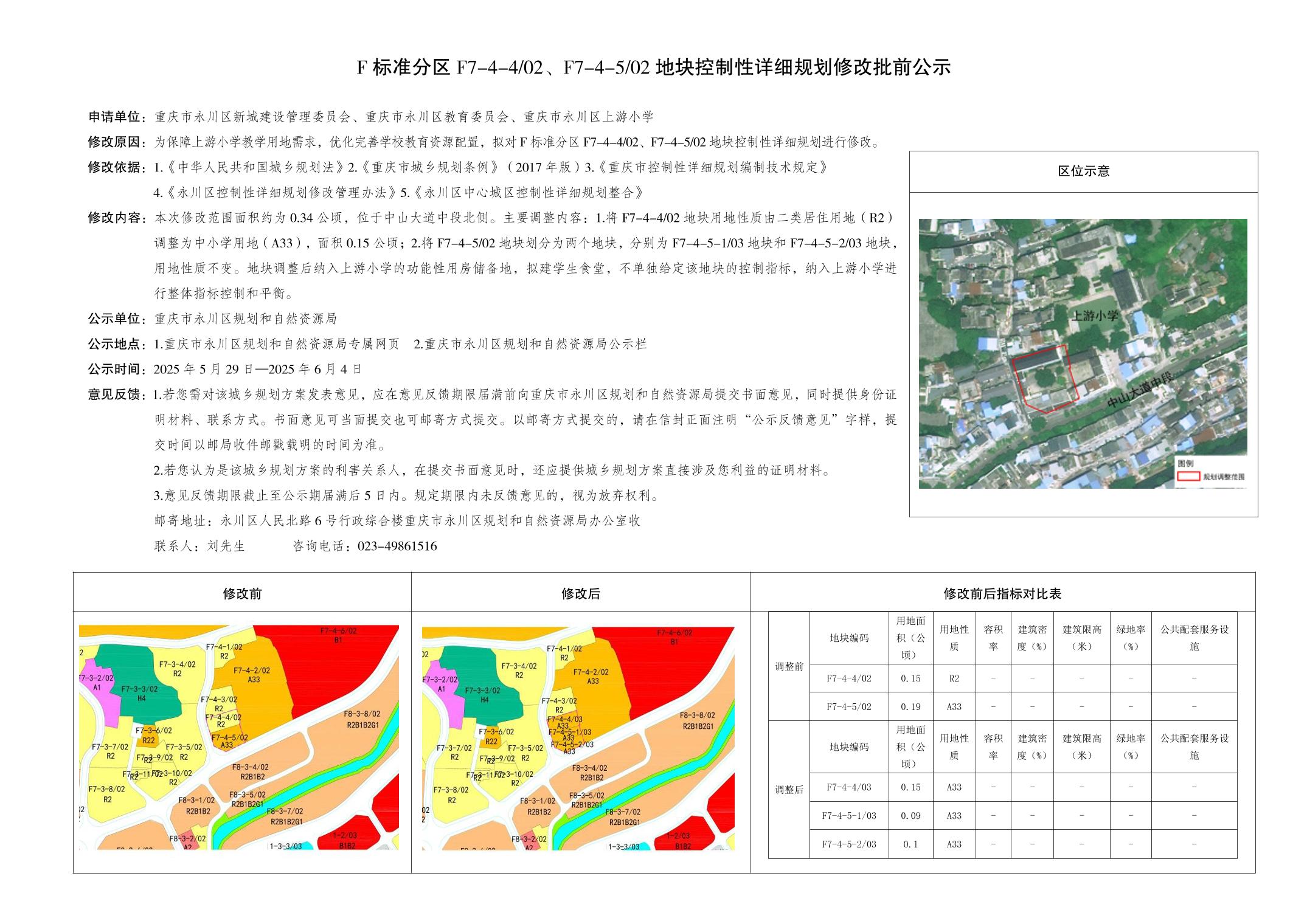Select the 修改内容 label

click(x=118, y=218)
